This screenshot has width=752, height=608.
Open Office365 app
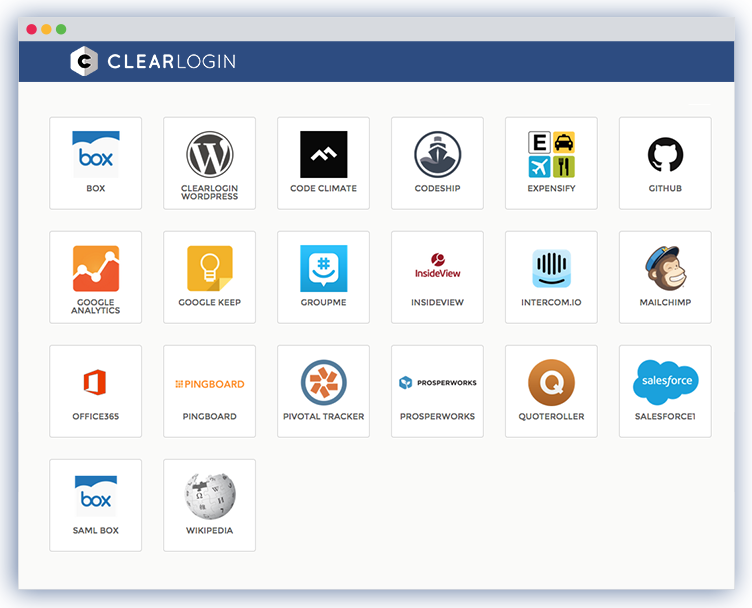(96, 383)
